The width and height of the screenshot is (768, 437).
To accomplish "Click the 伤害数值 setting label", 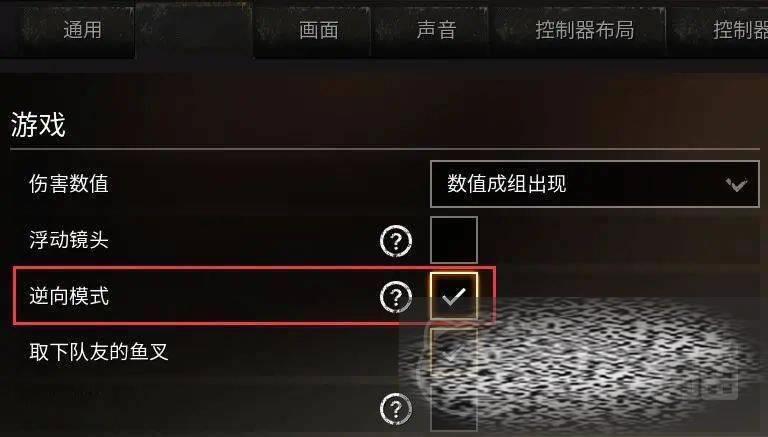I will click(x=69, y=184).
